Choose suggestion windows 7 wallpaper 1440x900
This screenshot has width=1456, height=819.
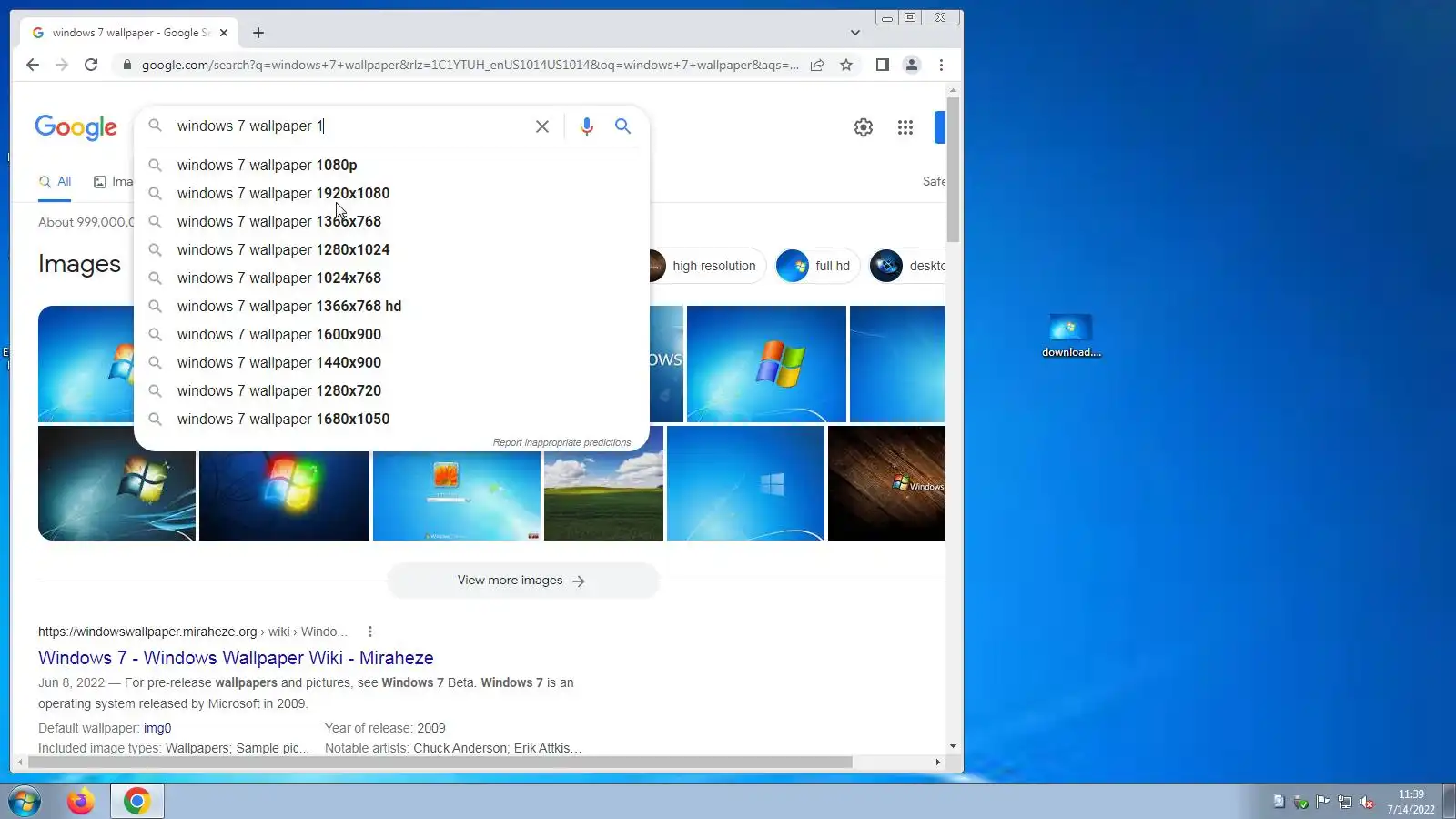[391, 362]
